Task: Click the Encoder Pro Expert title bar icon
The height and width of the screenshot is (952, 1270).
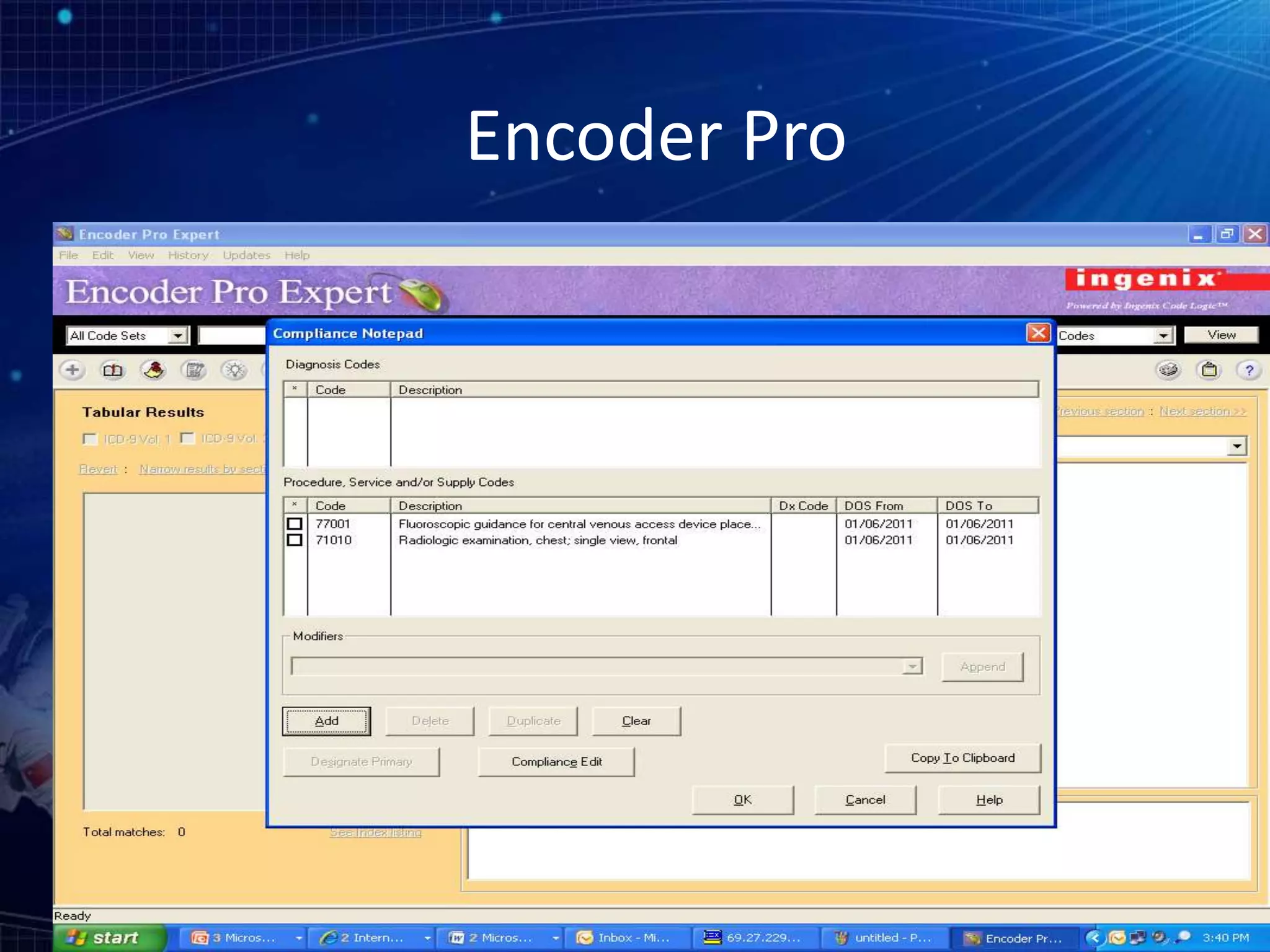Action: (64, 234)
